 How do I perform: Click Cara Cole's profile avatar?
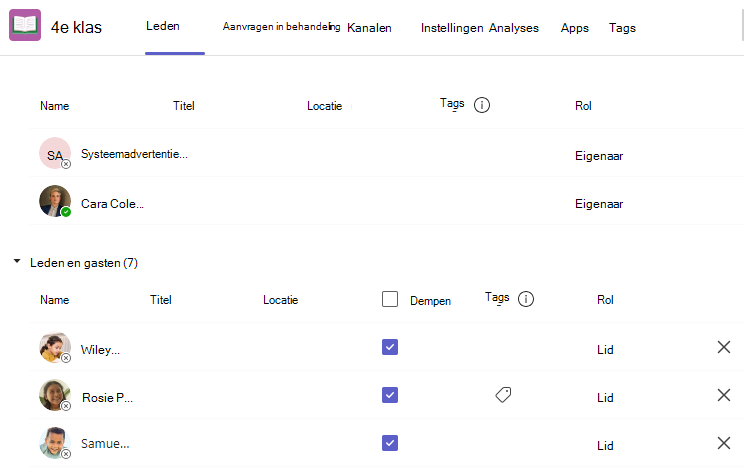[x=55, y=201]
